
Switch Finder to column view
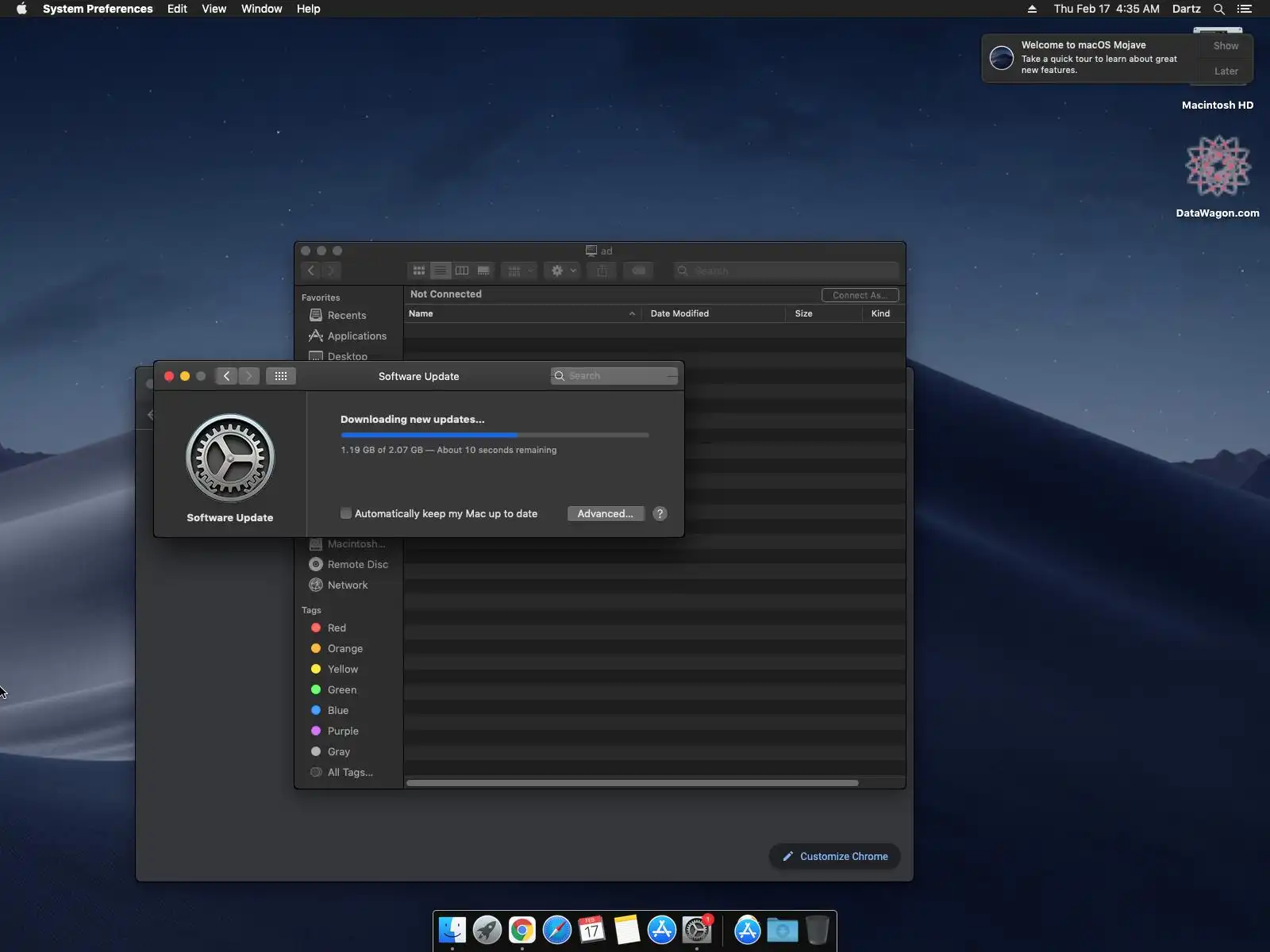[x=462, y=271]
